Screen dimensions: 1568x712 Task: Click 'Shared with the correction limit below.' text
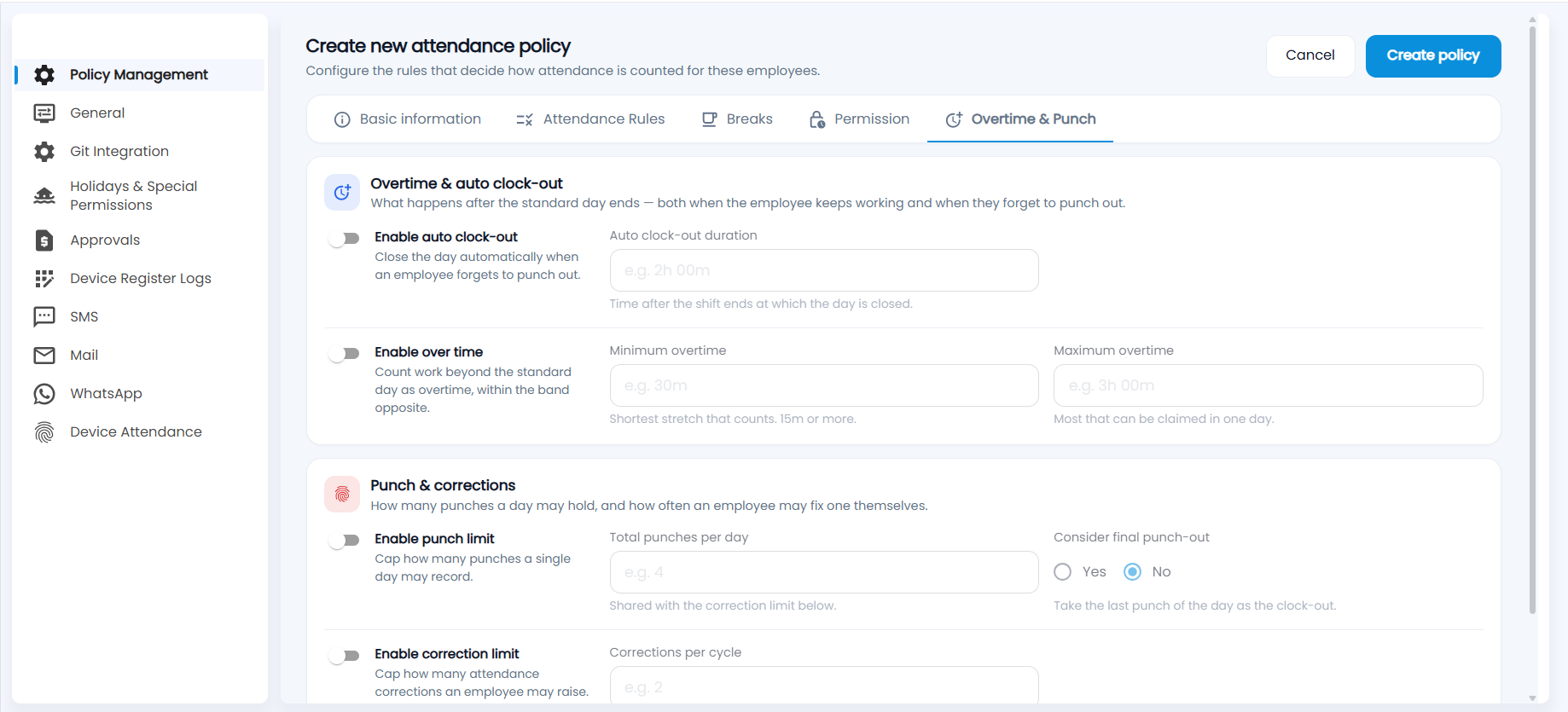coord(723,606)
